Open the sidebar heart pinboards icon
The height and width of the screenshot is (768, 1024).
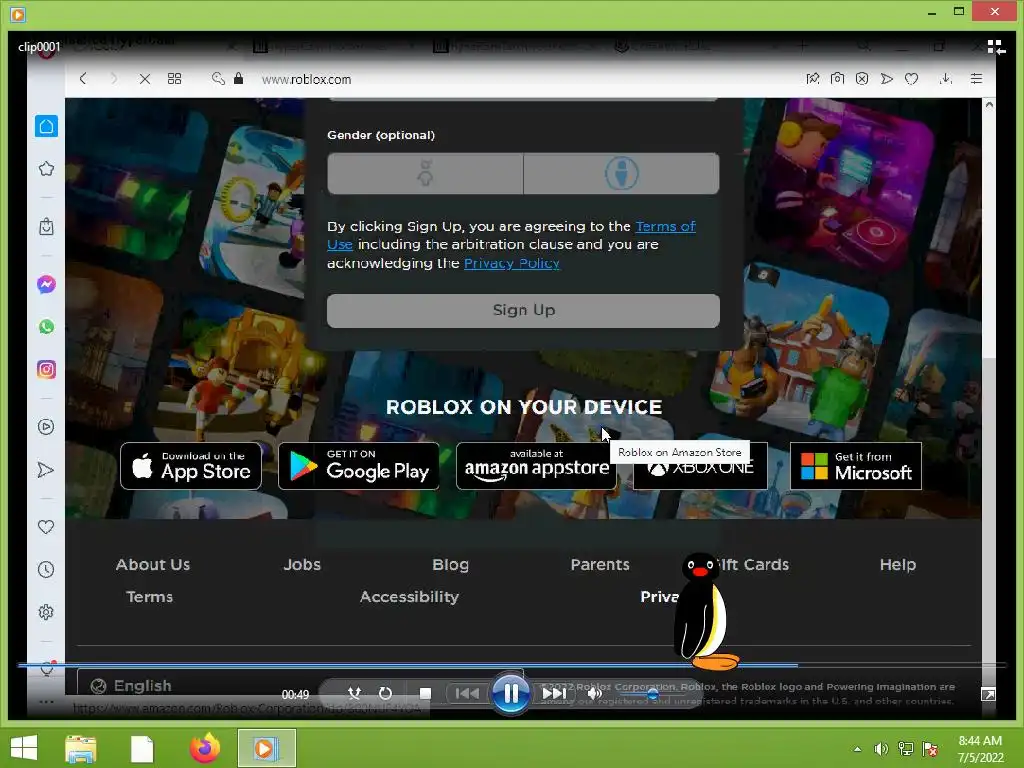click(x=46, y=526)
